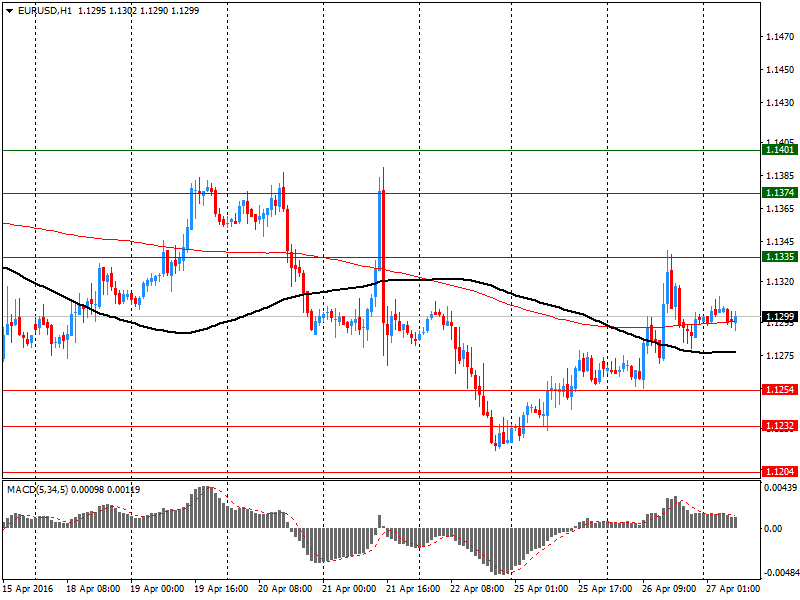Click the 20 Apr 08:00 time label
800x600 pixels.
[x=285, y=589]
